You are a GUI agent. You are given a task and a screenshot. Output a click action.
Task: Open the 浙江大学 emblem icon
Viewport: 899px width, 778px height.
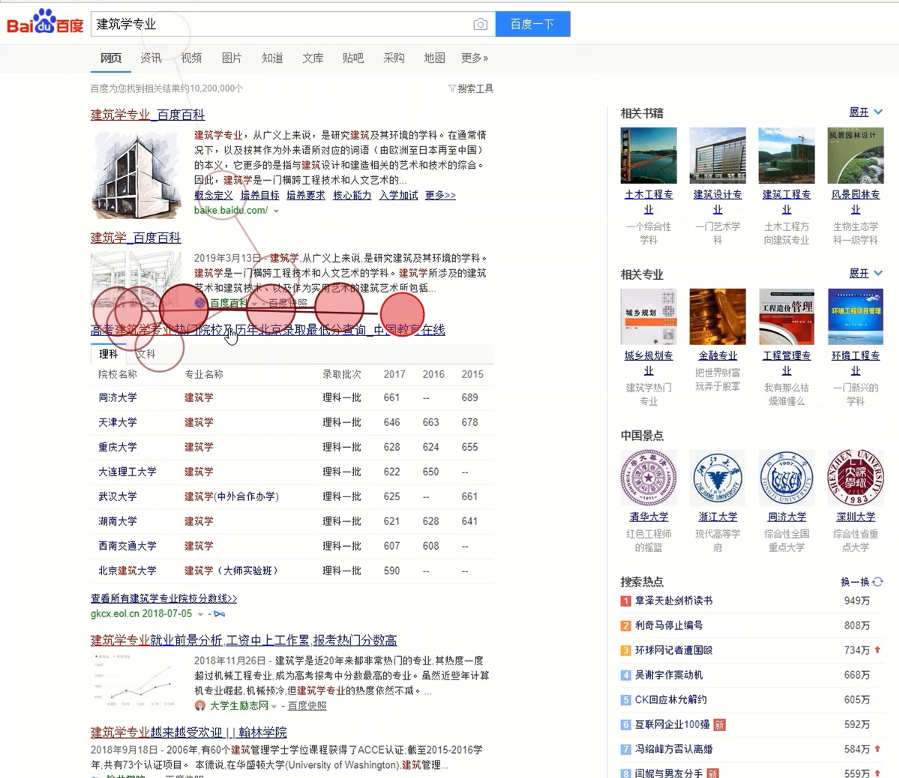point(717,477)
